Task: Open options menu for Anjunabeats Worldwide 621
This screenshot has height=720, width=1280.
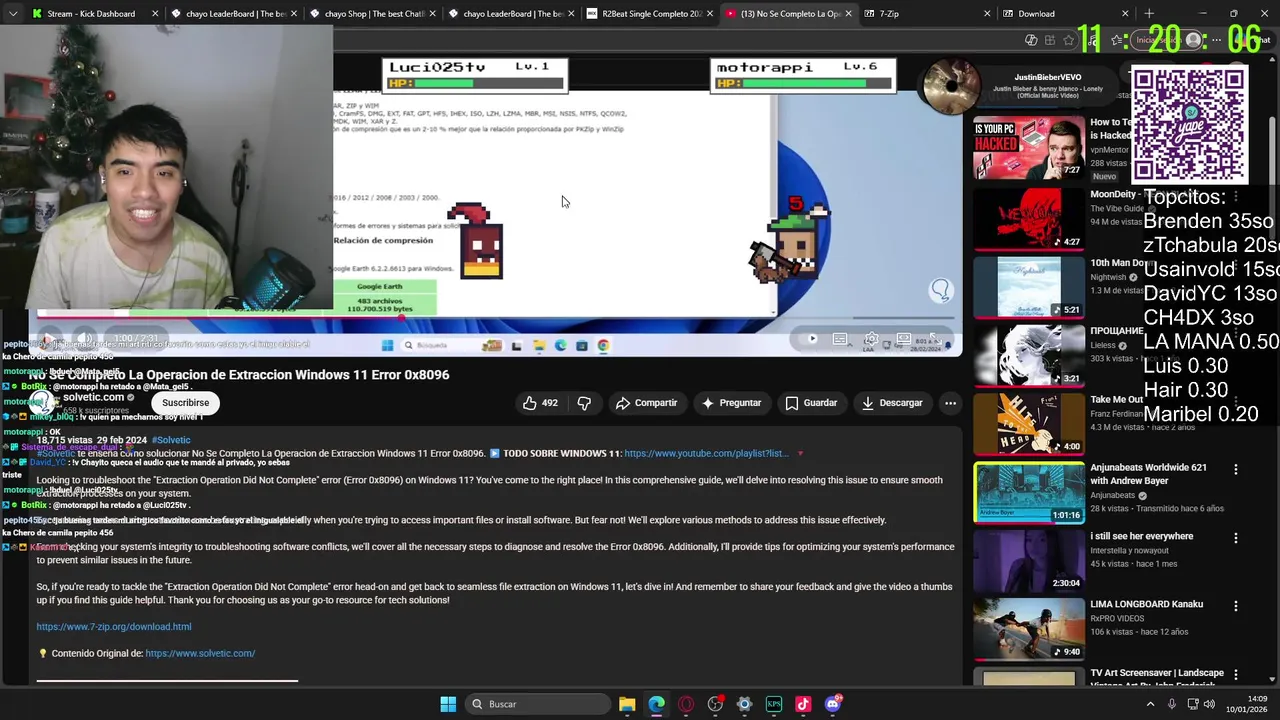Action: point(1236,469)
